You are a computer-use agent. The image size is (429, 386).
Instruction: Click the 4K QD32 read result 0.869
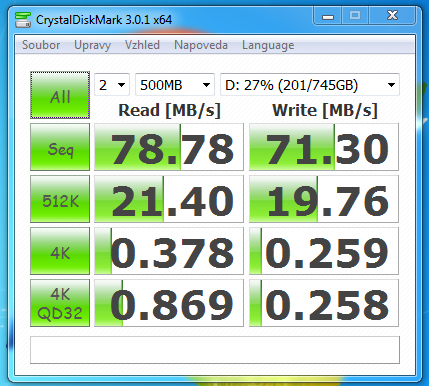click(169, 303)
